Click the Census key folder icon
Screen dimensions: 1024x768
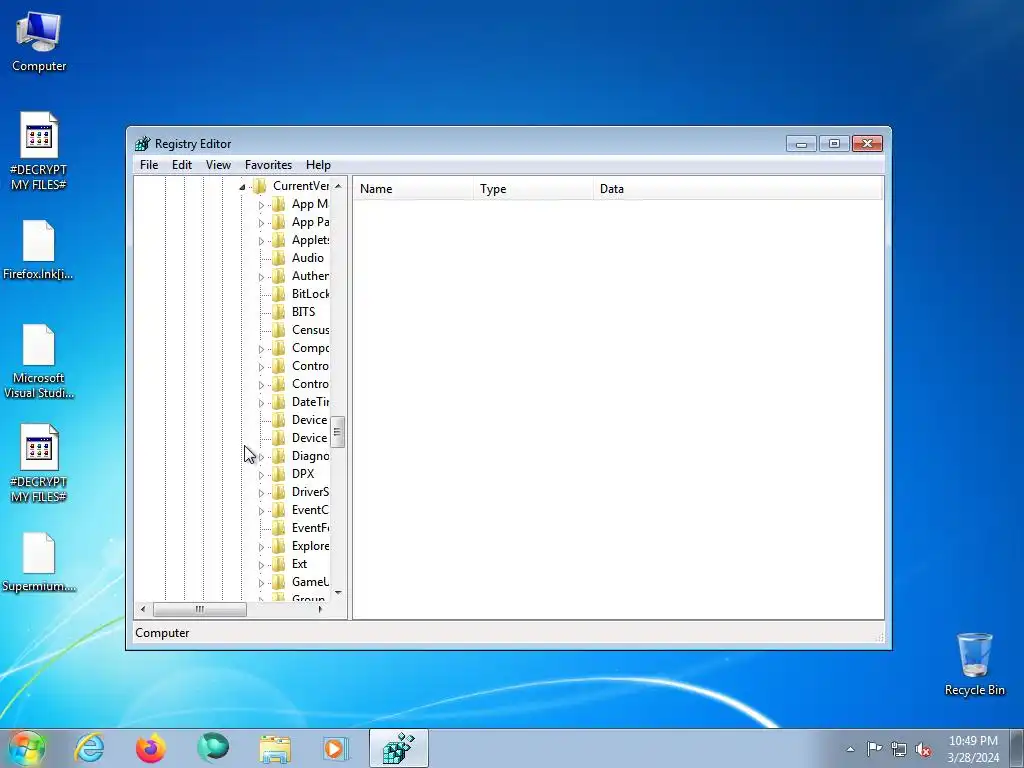coord(279,330)
